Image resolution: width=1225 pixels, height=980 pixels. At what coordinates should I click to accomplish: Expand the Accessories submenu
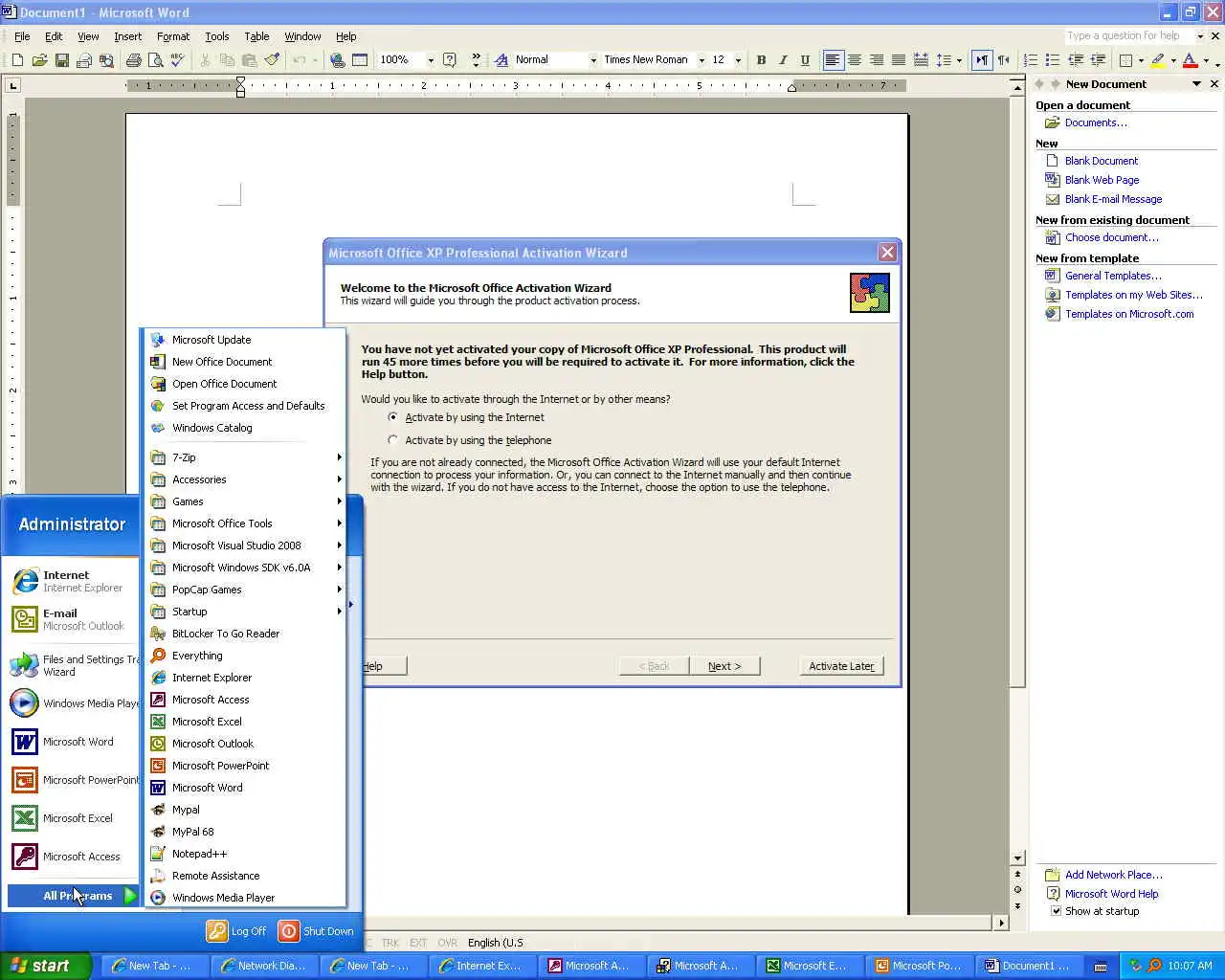pyautogui.click(x=246, y=479)
